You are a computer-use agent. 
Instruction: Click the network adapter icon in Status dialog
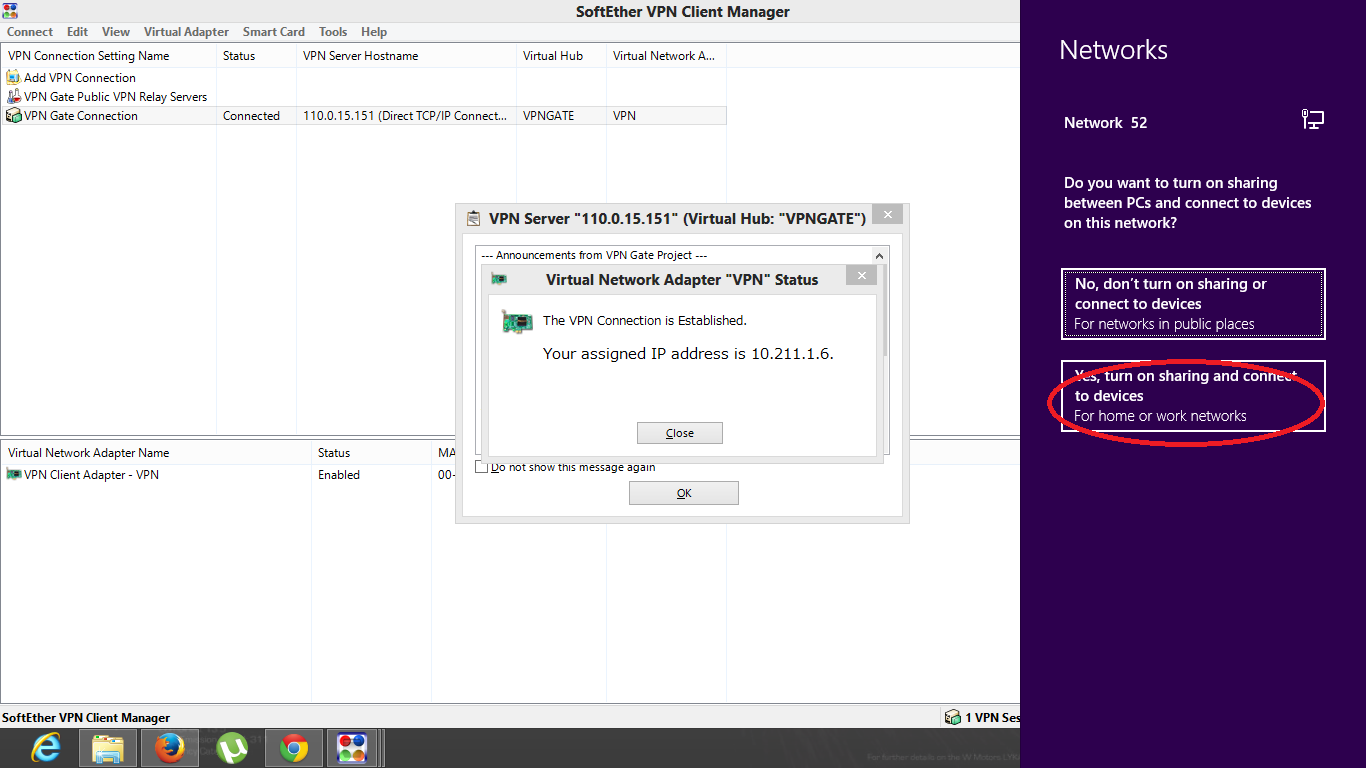[516, 321]
